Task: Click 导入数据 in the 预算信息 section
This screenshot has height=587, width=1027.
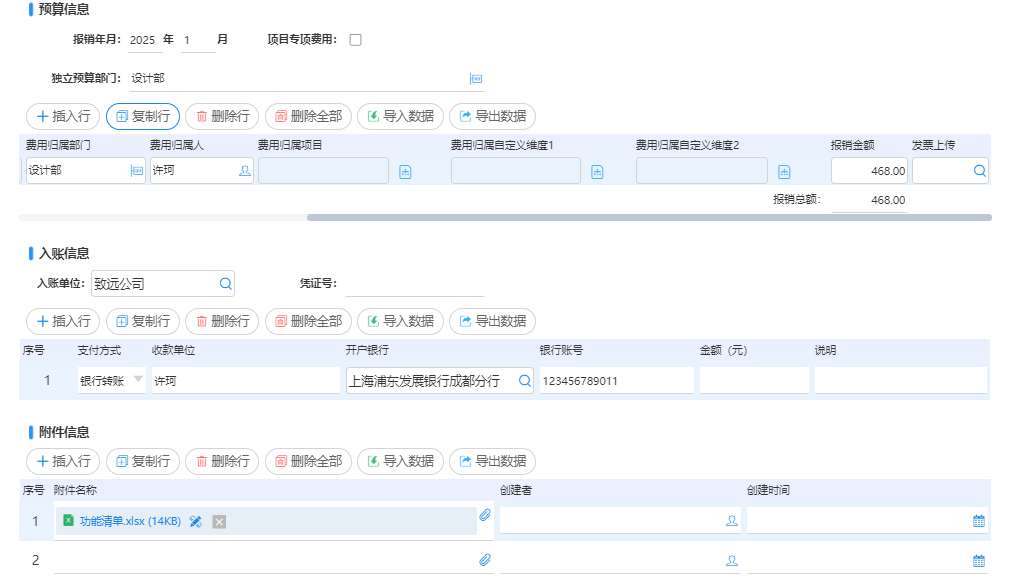Action: click(400, 117)
